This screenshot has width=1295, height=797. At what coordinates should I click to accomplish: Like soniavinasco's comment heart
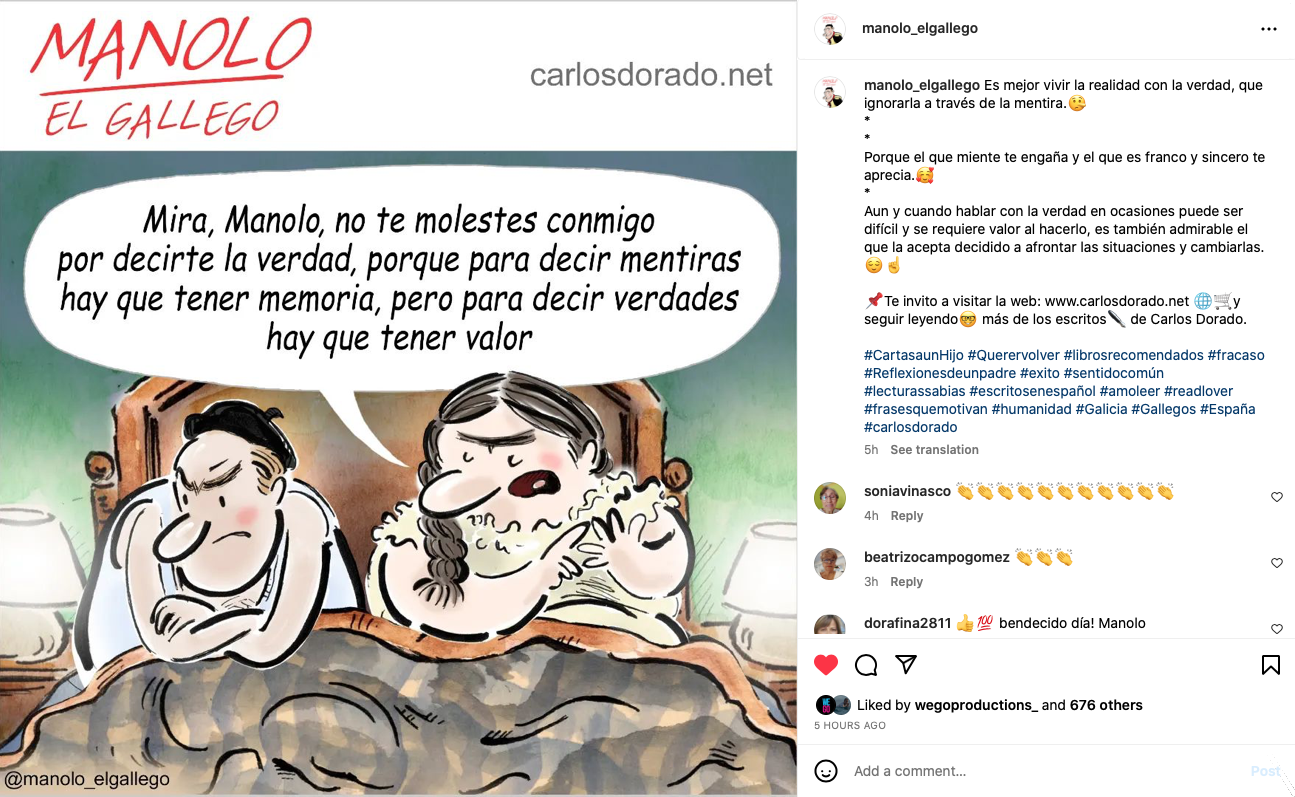[1277, 497]
